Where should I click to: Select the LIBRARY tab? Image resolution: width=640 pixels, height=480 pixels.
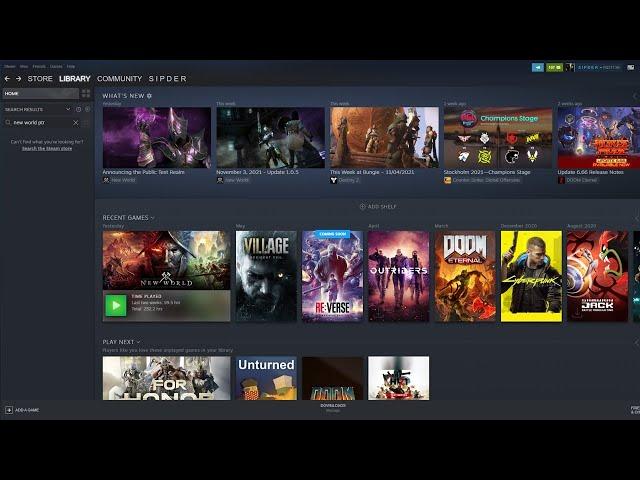(x=74, y=78)
